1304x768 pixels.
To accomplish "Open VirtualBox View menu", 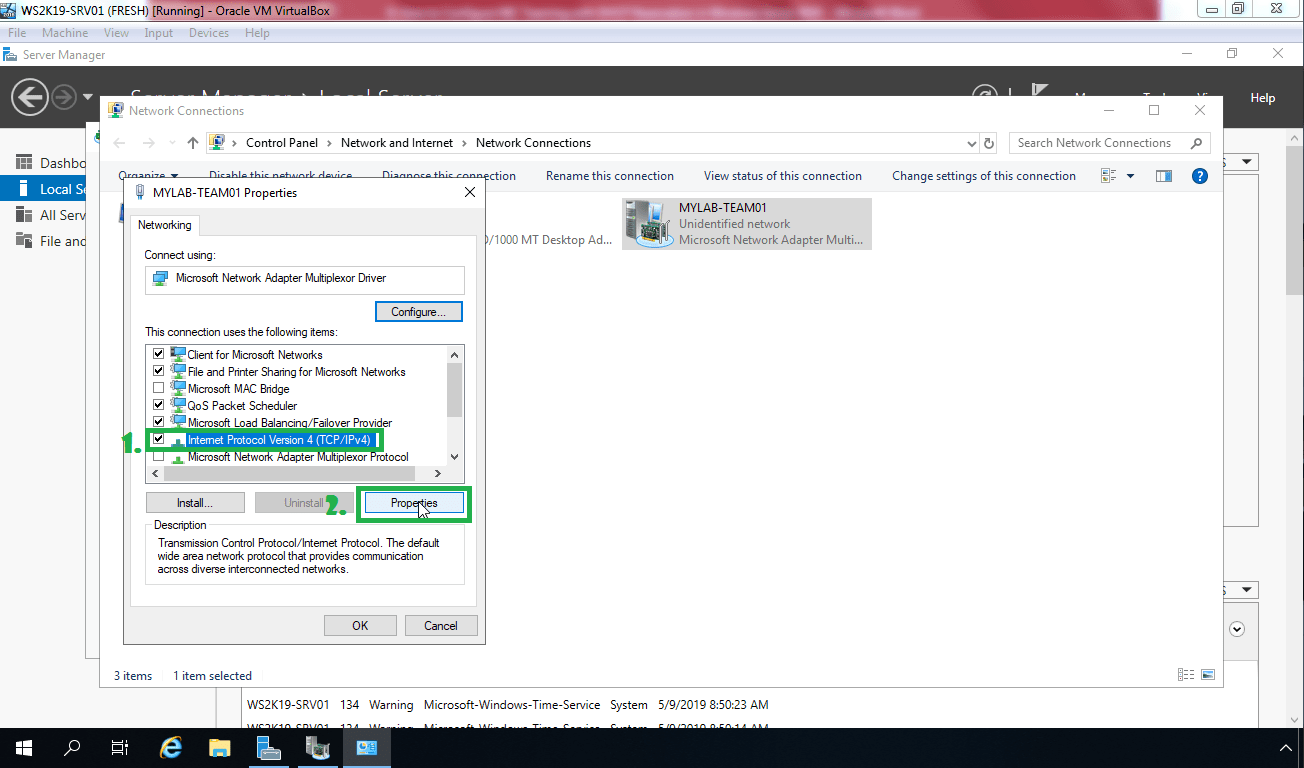I will click(116, 33).
